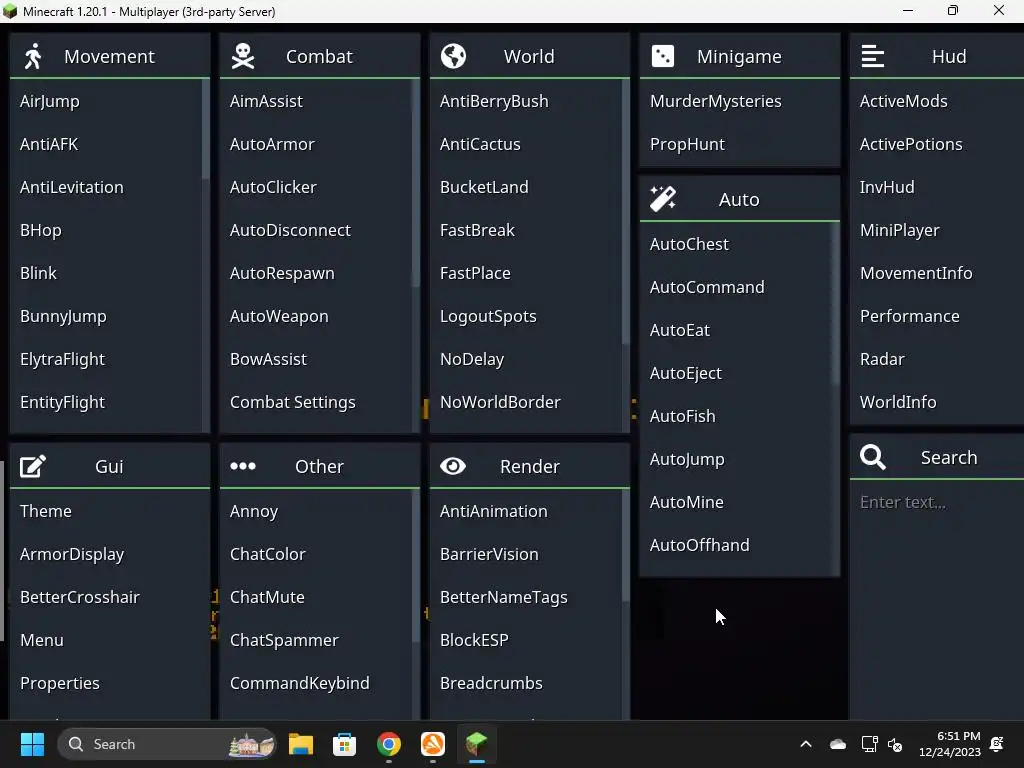
Task: Click the MovementInfo hud module
Action: pyautogui.click(x=936, y=273)
